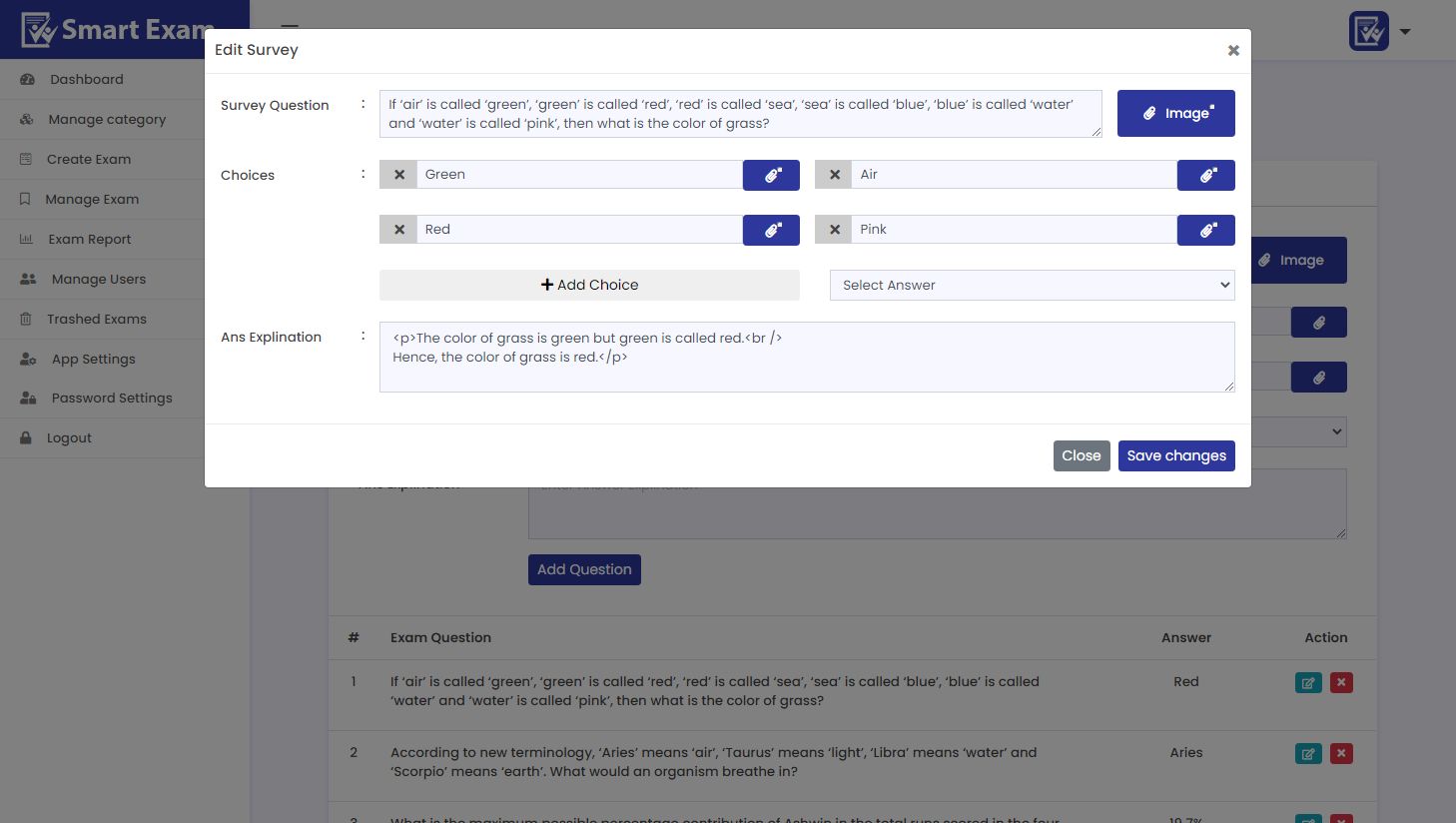Image resolution: width=1456 pixels, height=823 pixels.
Task: Delete question 1 with the red X icon
Action: point(1341,683)
